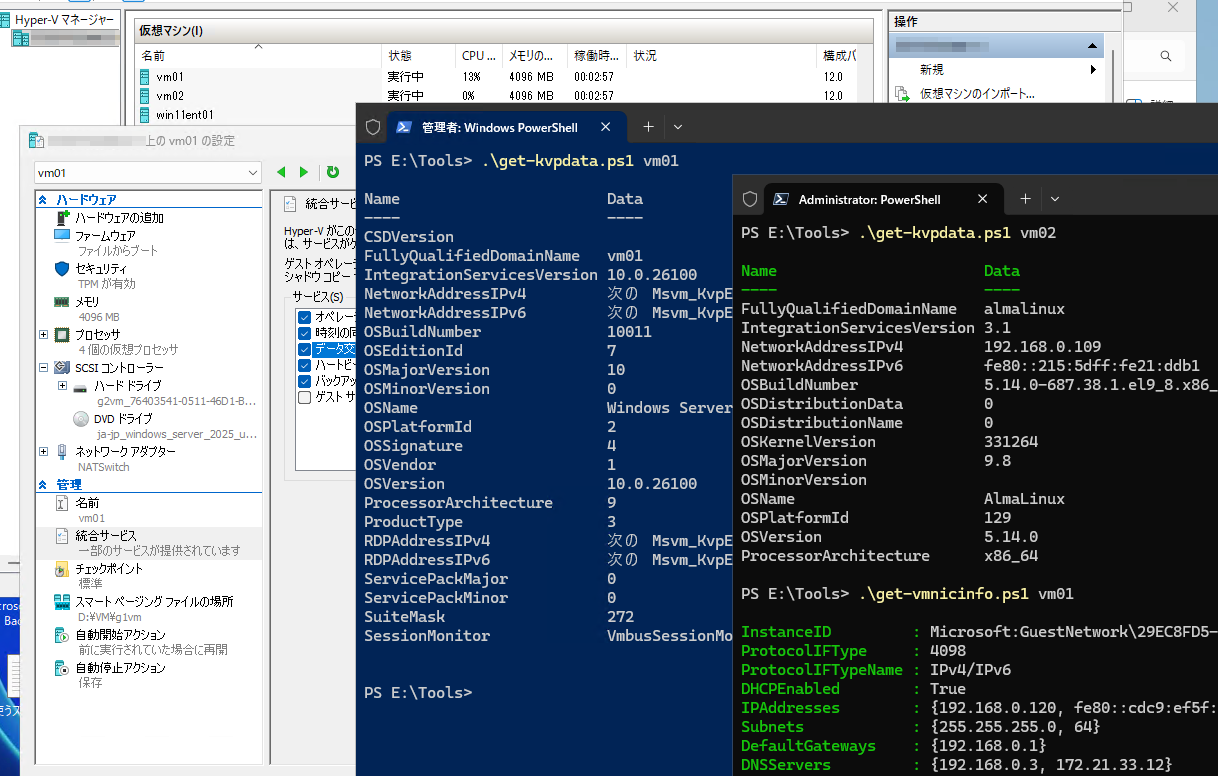Expand the Processor node

[44, 335]
